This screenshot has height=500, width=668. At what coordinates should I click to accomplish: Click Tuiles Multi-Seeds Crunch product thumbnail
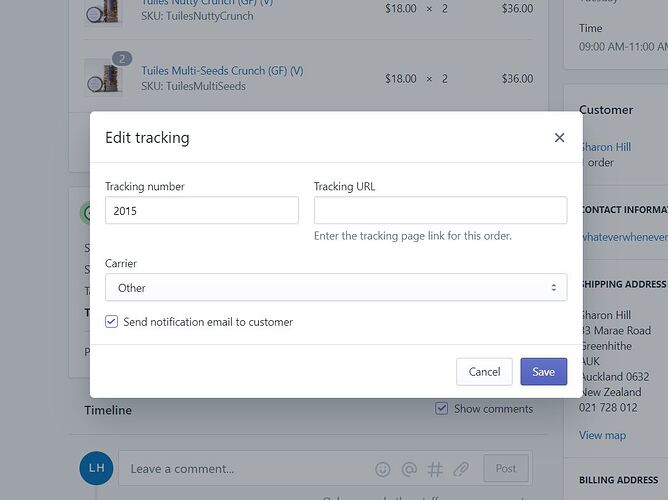pos(103,78)
